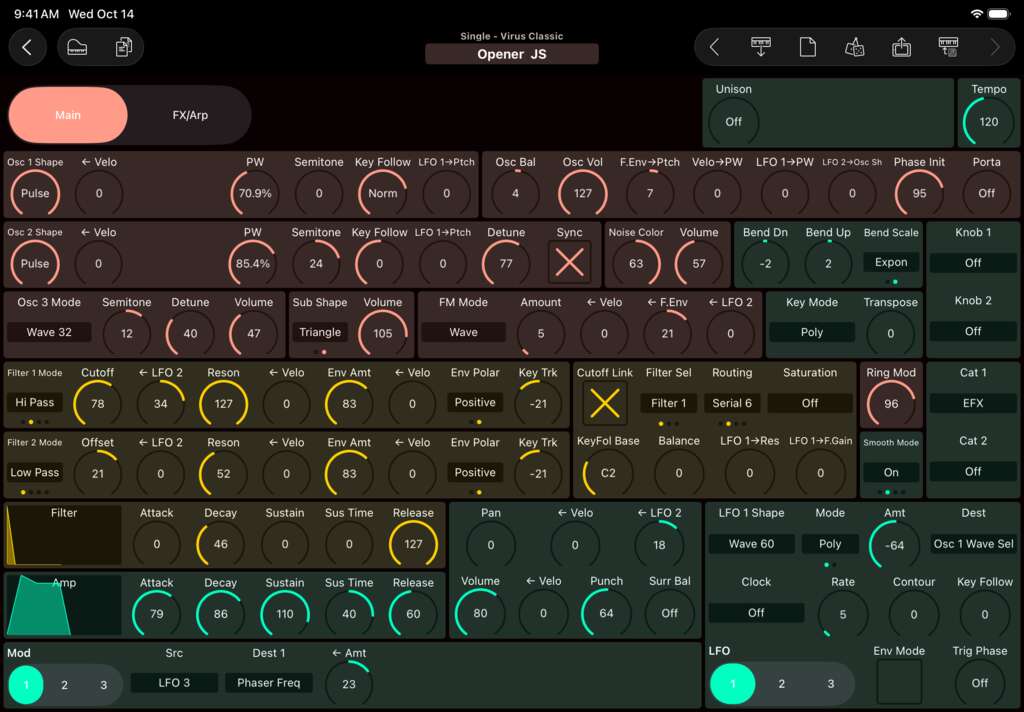Screen dimensions: 1024x712
Task: Open Cat 1 EFX category selector
Action: click(972, 403)
